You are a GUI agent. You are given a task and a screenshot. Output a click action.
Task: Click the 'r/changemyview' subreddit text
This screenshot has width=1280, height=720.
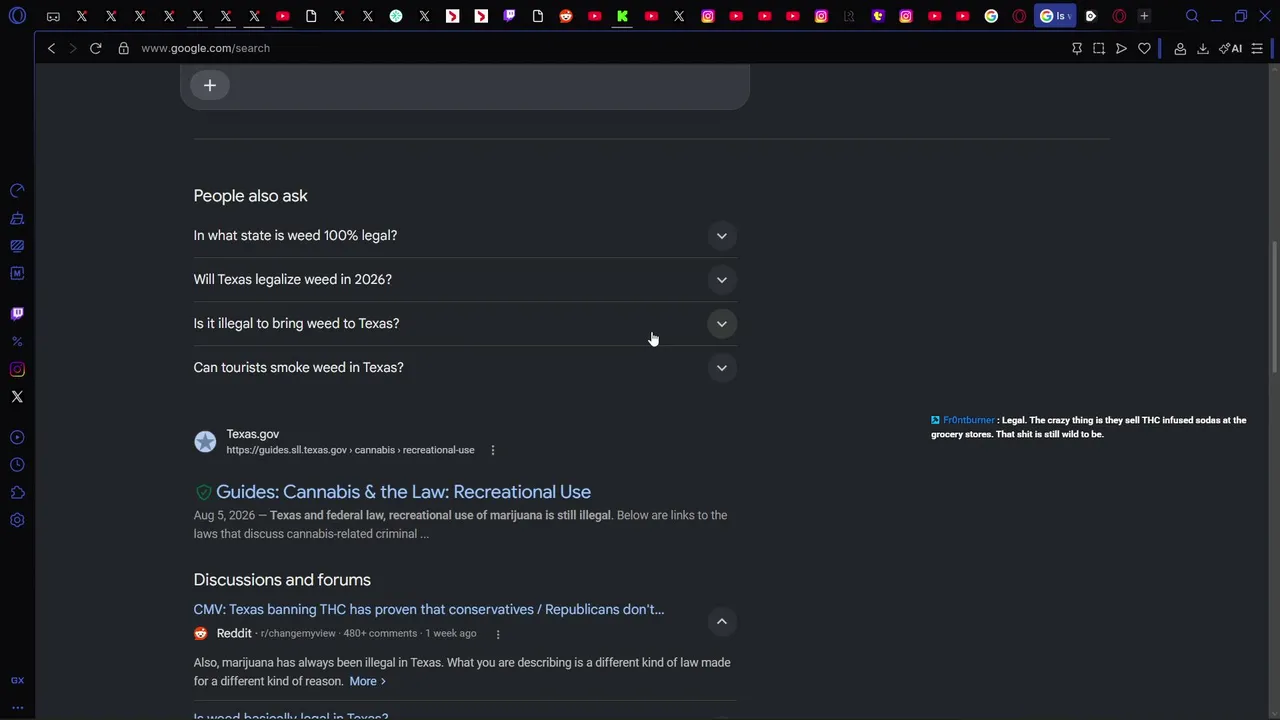pyautogui.click(x=298, y=633)
